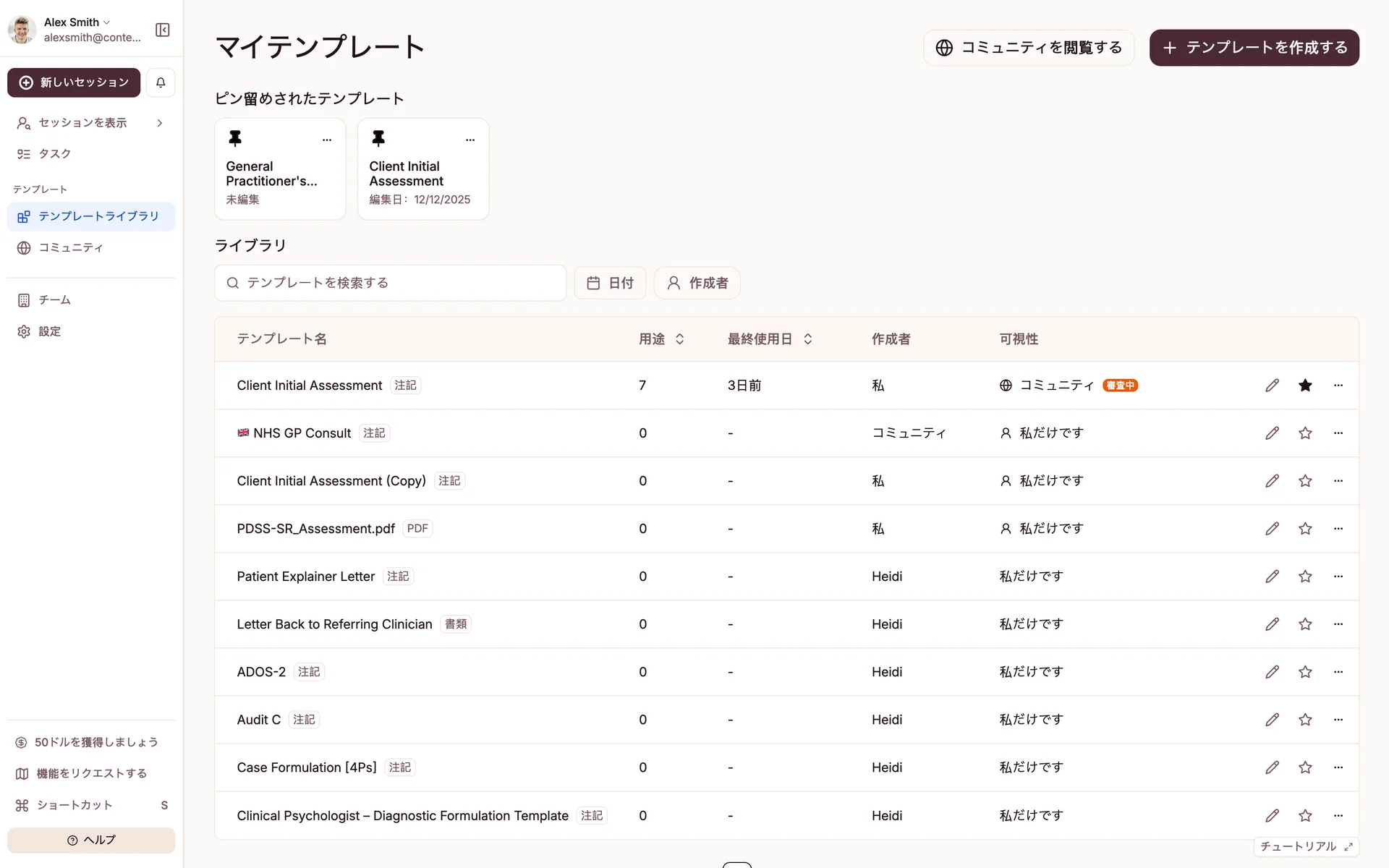Click pencil icon for Audit C row
Viewport: 1389px width, 868px height.
coord(1272,720)
